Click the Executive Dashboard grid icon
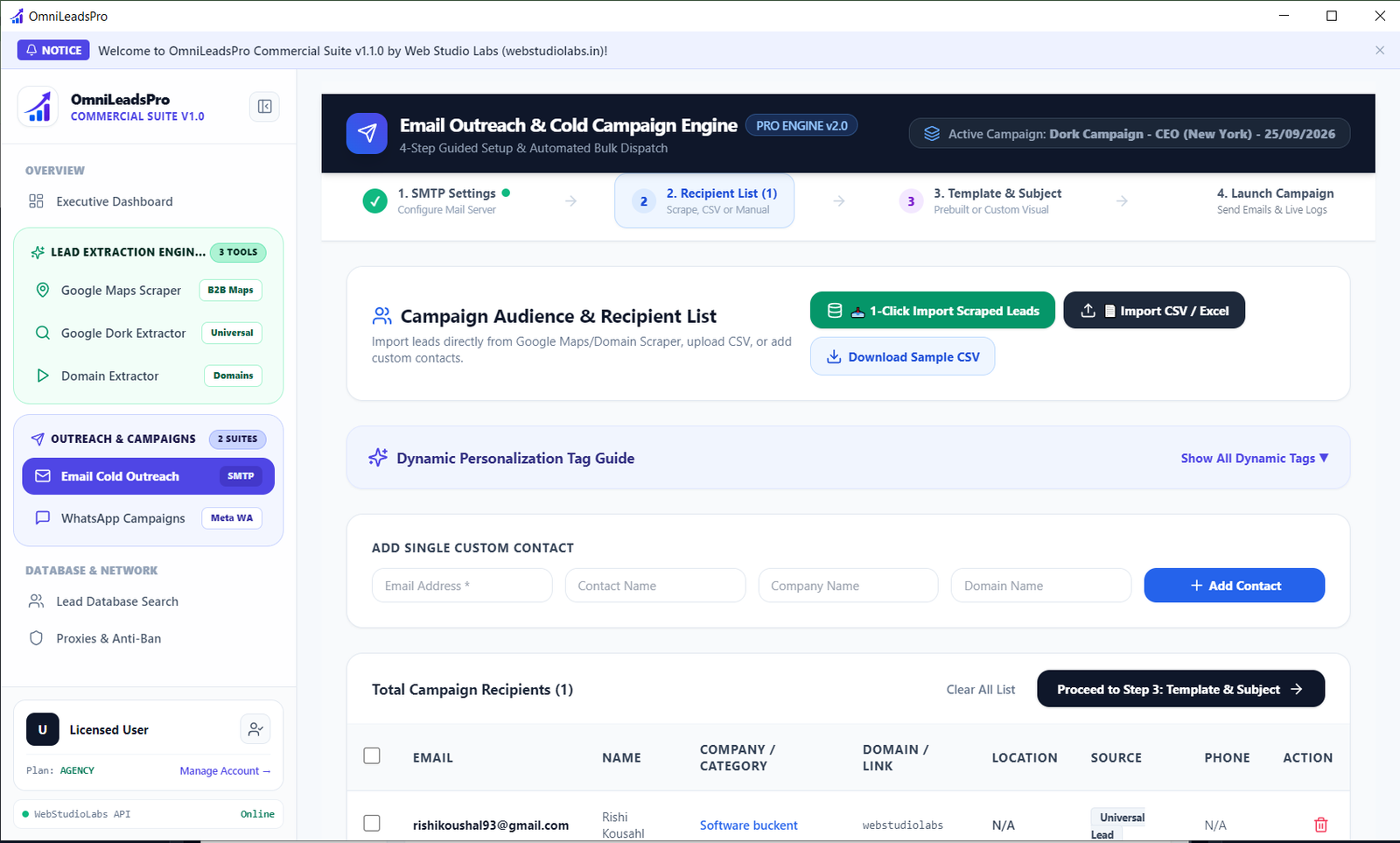This screenshot has height=843, width=1400. 36,201
